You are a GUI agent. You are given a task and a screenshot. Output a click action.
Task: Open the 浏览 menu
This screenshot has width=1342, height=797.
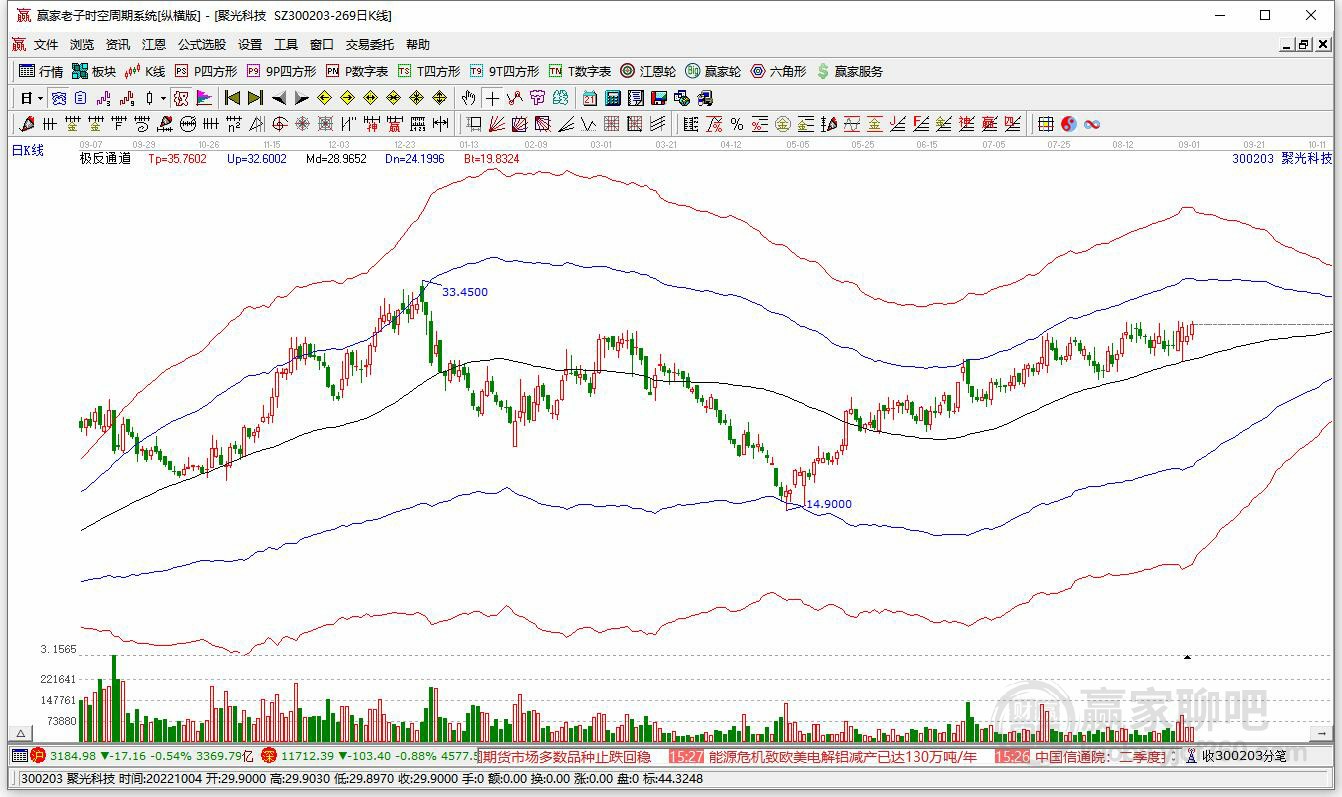(82, 45)
